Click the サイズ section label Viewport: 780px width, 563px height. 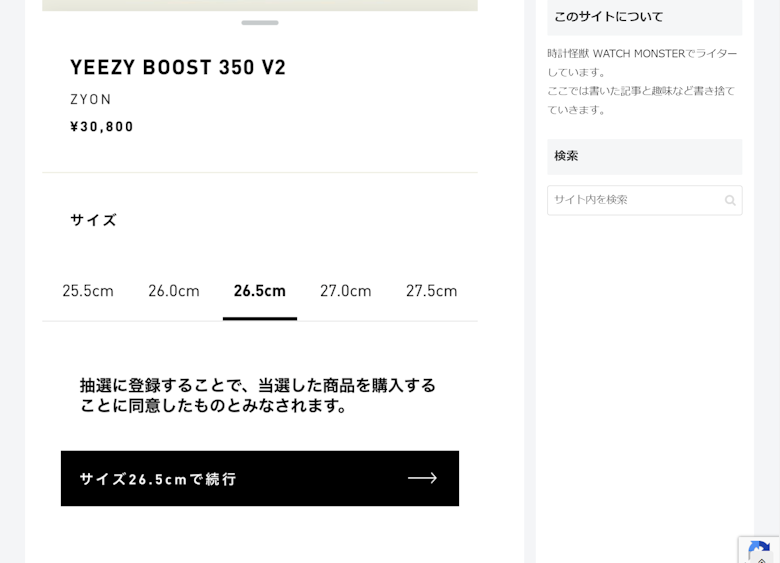click(94, 220)
